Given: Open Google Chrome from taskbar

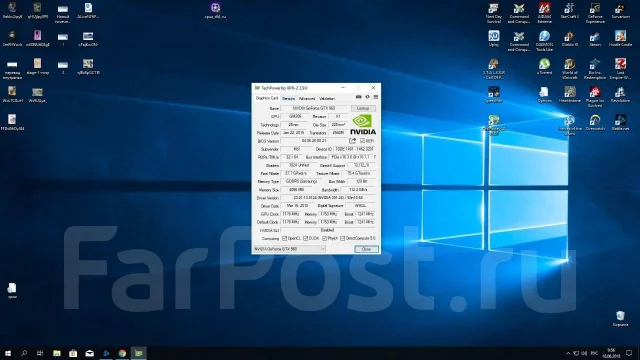Looking at the screenshot, I should click(x=122, y=353).
